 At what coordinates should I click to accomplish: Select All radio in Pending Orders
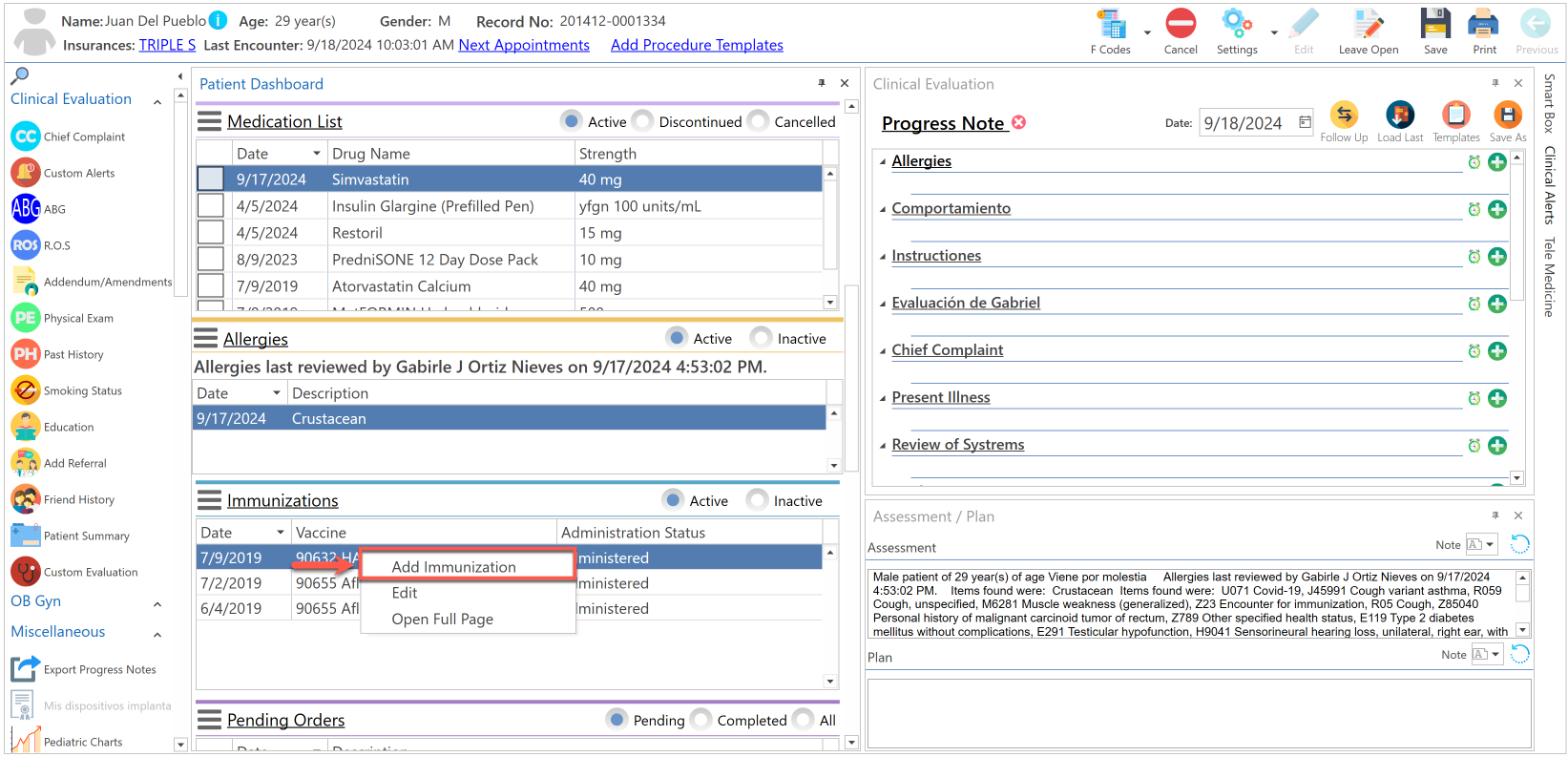click(804, 720)
